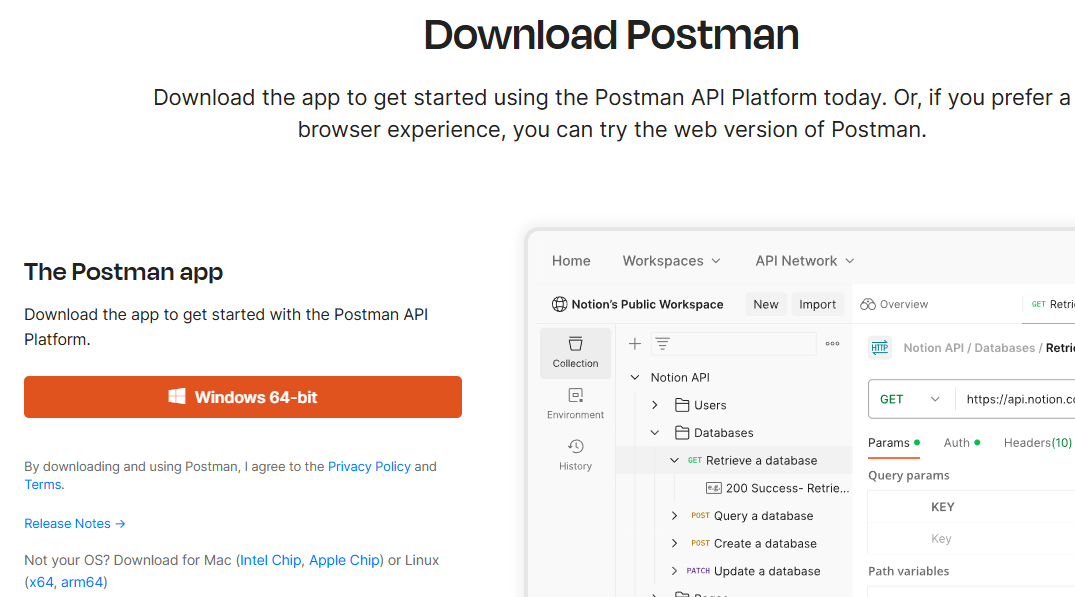Open the Terms link

pyautogui.click(x=43, y=485)
